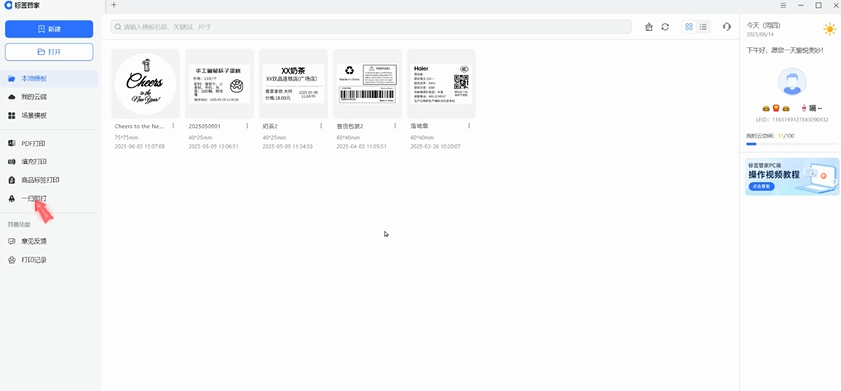
Task: Select 本地模板 in the sidebar
Action: [49, 78]
